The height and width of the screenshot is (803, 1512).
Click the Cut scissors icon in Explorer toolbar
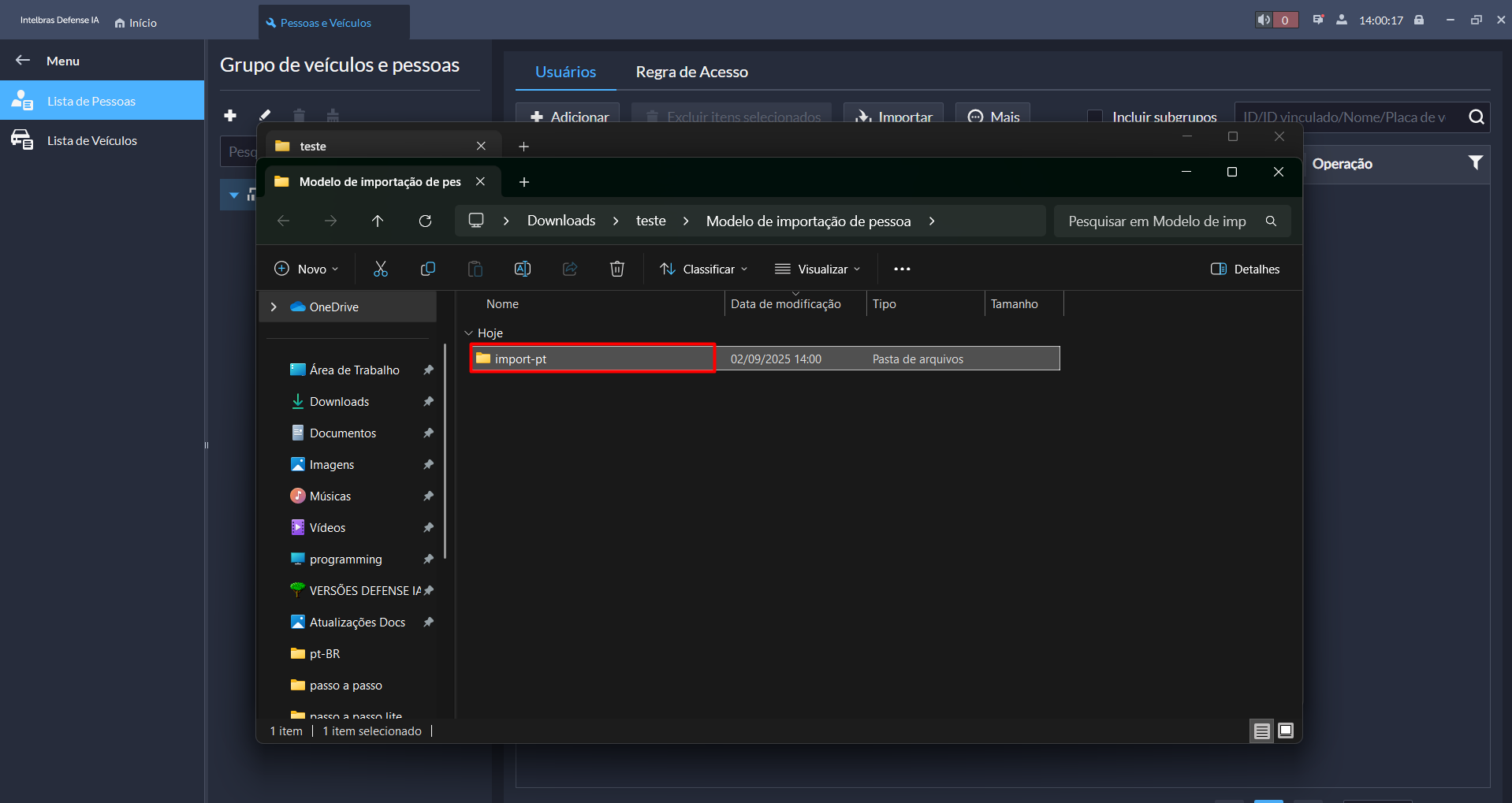click(x=381, y=270)
